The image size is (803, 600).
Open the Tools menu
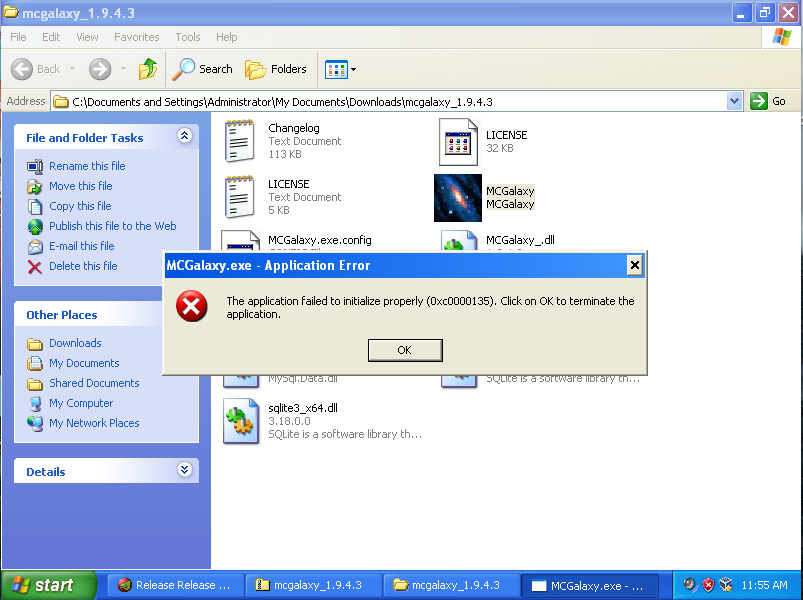[x=187, y=37]
